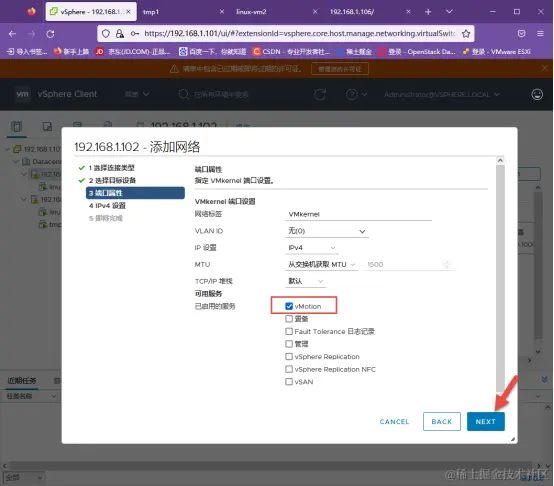This screenshot has height=486, width=554.
Task: Open the 全部 filter dropdown
Action: tap(24, 478)
